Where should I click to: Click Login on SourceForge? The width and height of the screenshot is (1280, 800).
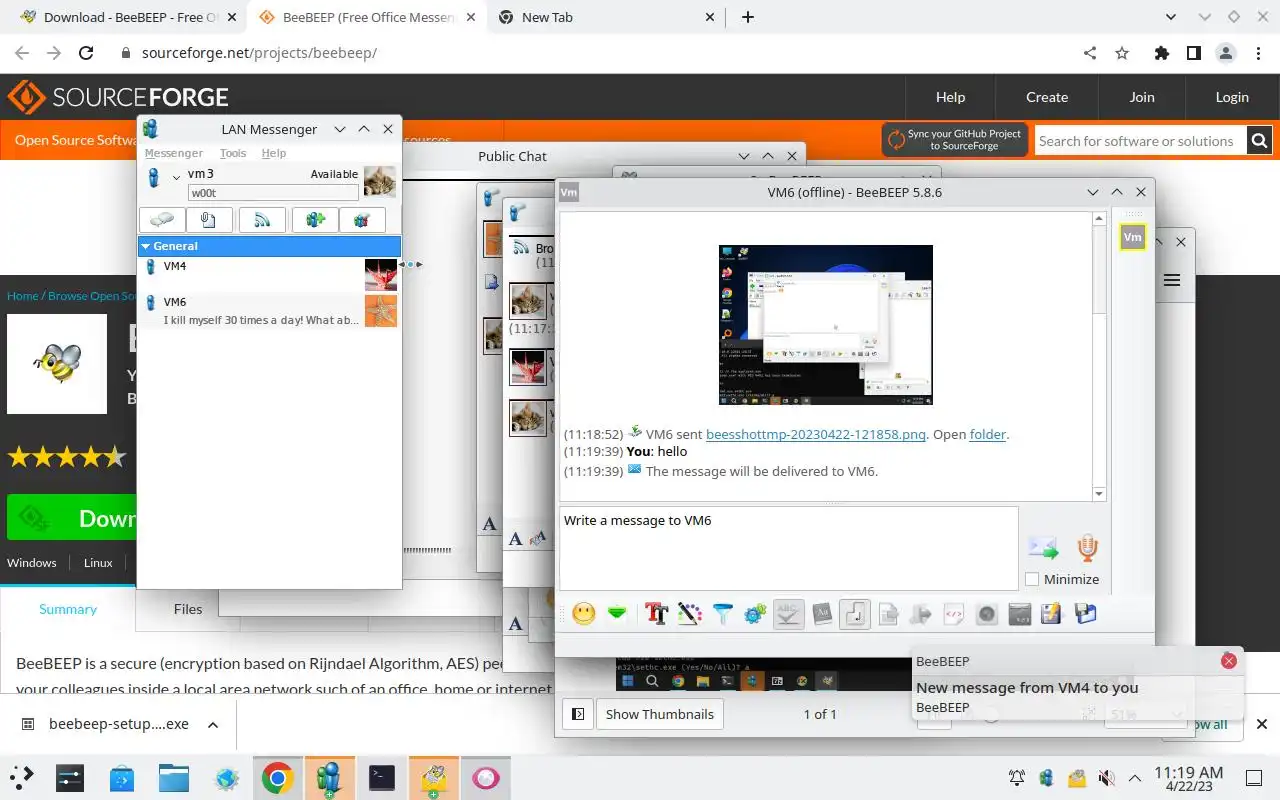pos(1232,97)
